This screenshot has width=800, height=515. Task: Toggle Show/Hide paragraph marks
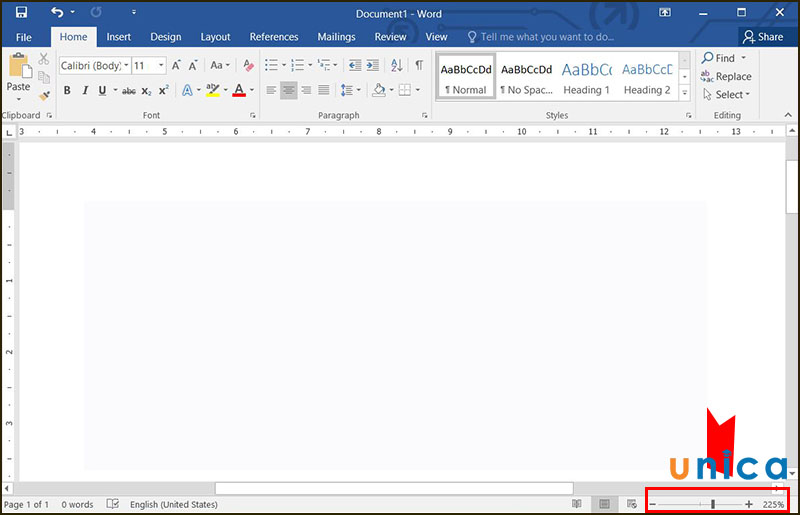419,65
